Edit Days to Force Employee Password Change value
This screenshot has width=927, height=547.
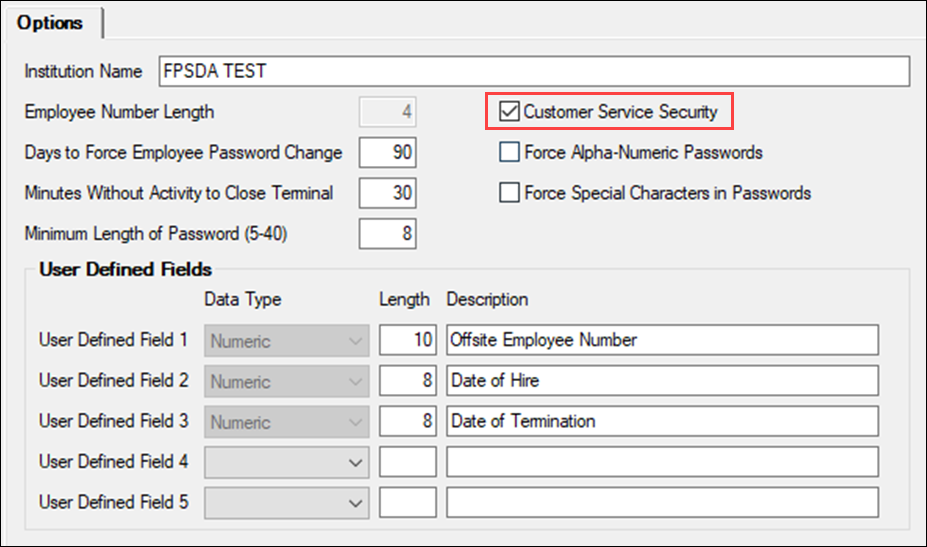pos(387,153)
